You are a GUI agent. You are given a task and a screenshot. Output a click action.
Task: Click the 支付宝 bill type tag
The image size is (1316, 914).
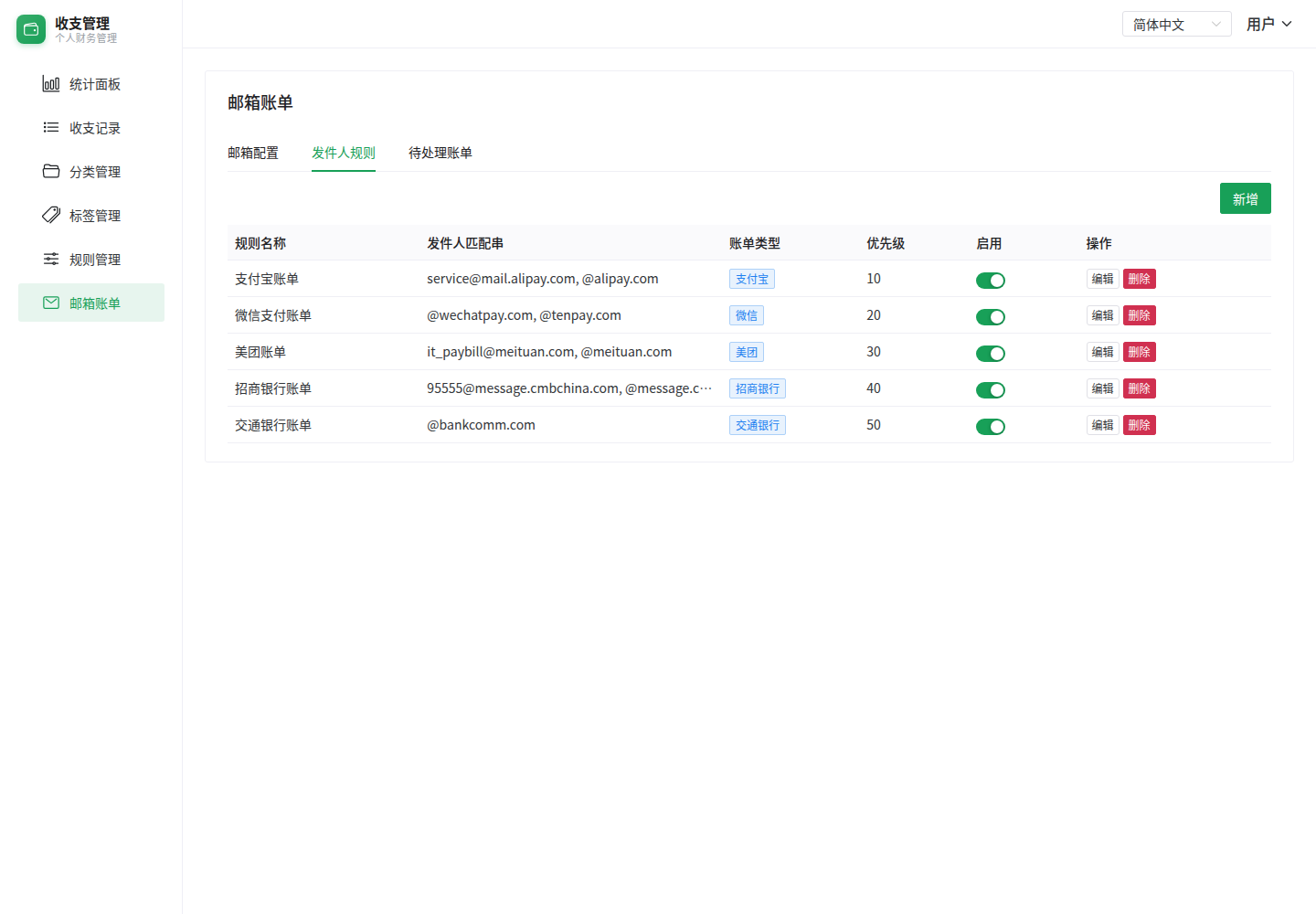point(752,279)
